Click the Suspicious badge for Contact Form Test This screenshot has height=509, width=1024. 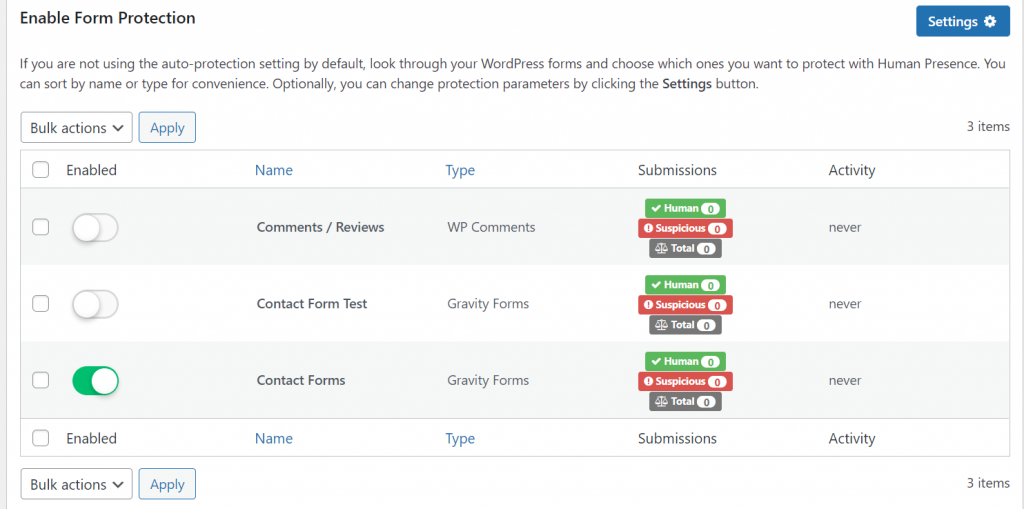click(685, 304)
